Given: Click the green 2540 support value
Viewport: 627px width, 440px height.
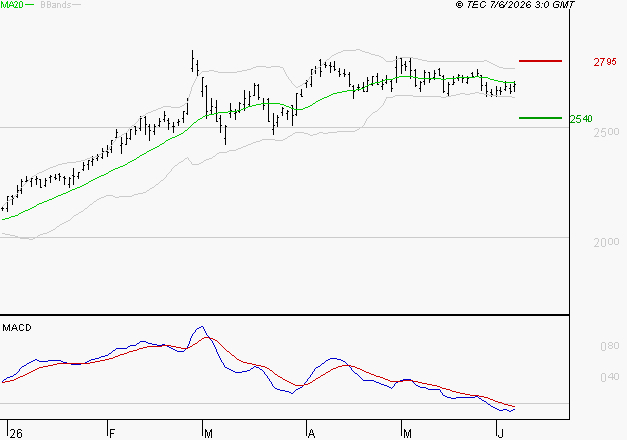Looking at the screenshot, I should 581,119.
